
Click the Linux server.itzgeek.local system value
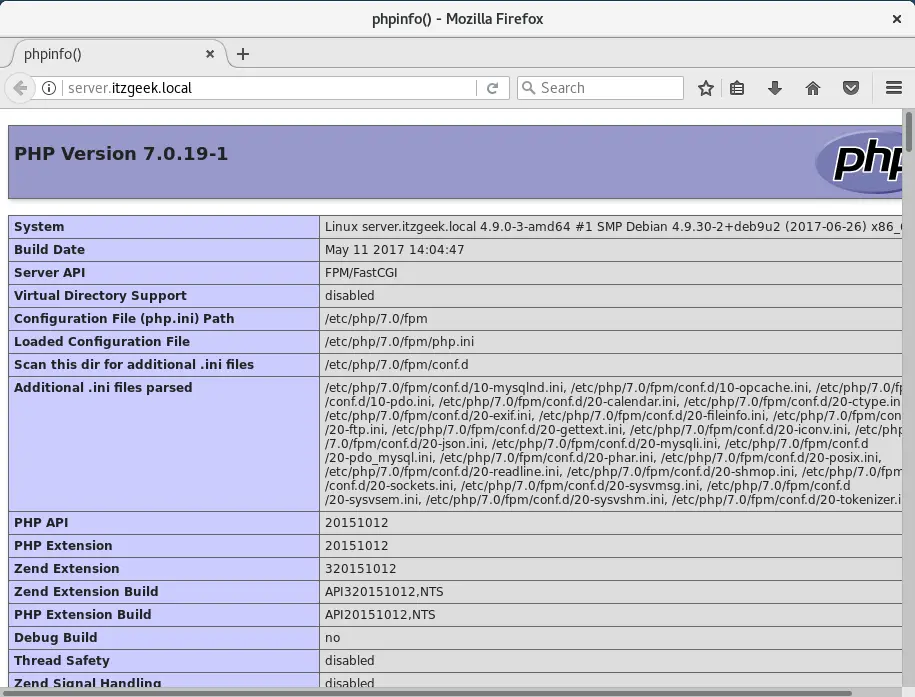(x=613, y=227)
